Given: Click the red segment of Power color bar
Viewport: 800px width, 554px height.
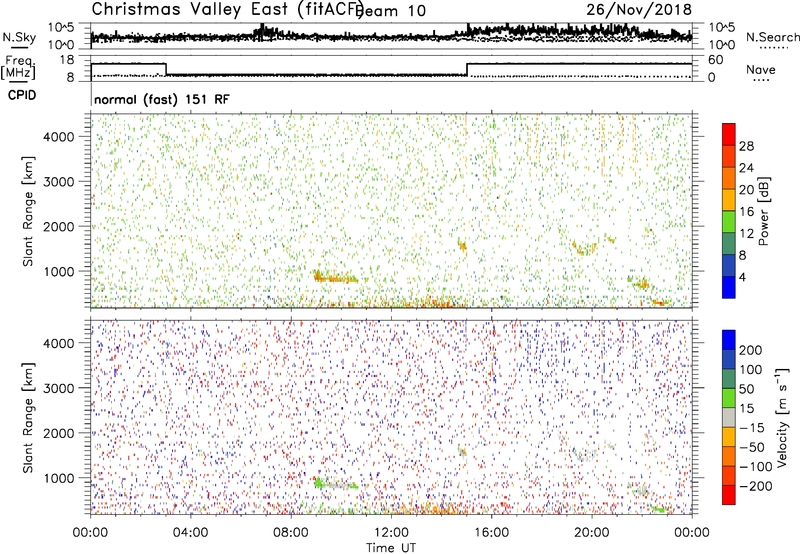Looking at the screenshot, I should pyautogui.click(x=729, y=134).
